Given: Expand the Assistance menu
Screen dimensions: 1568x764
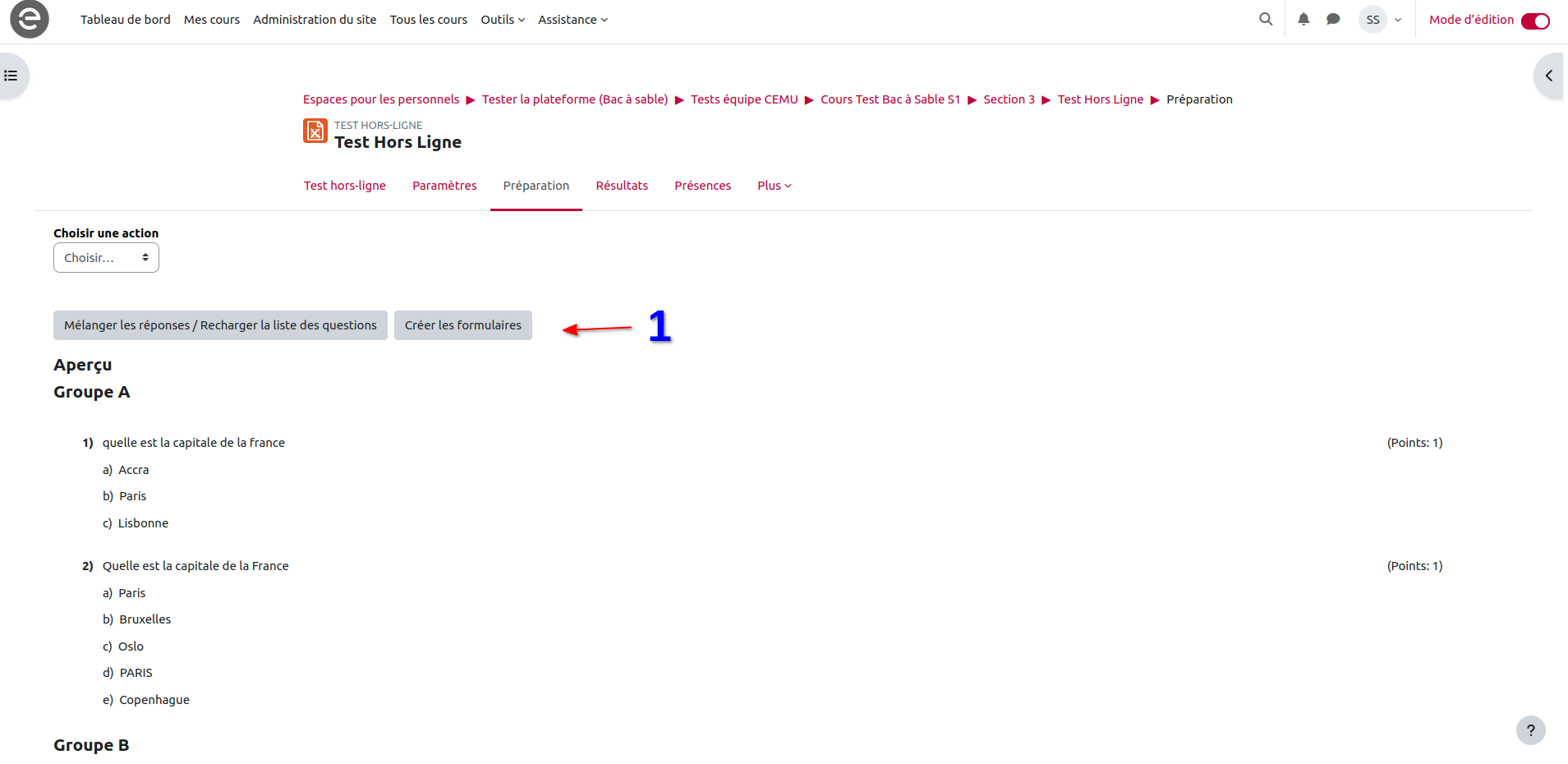Looking at the screenshot, I should coord(572,20).
